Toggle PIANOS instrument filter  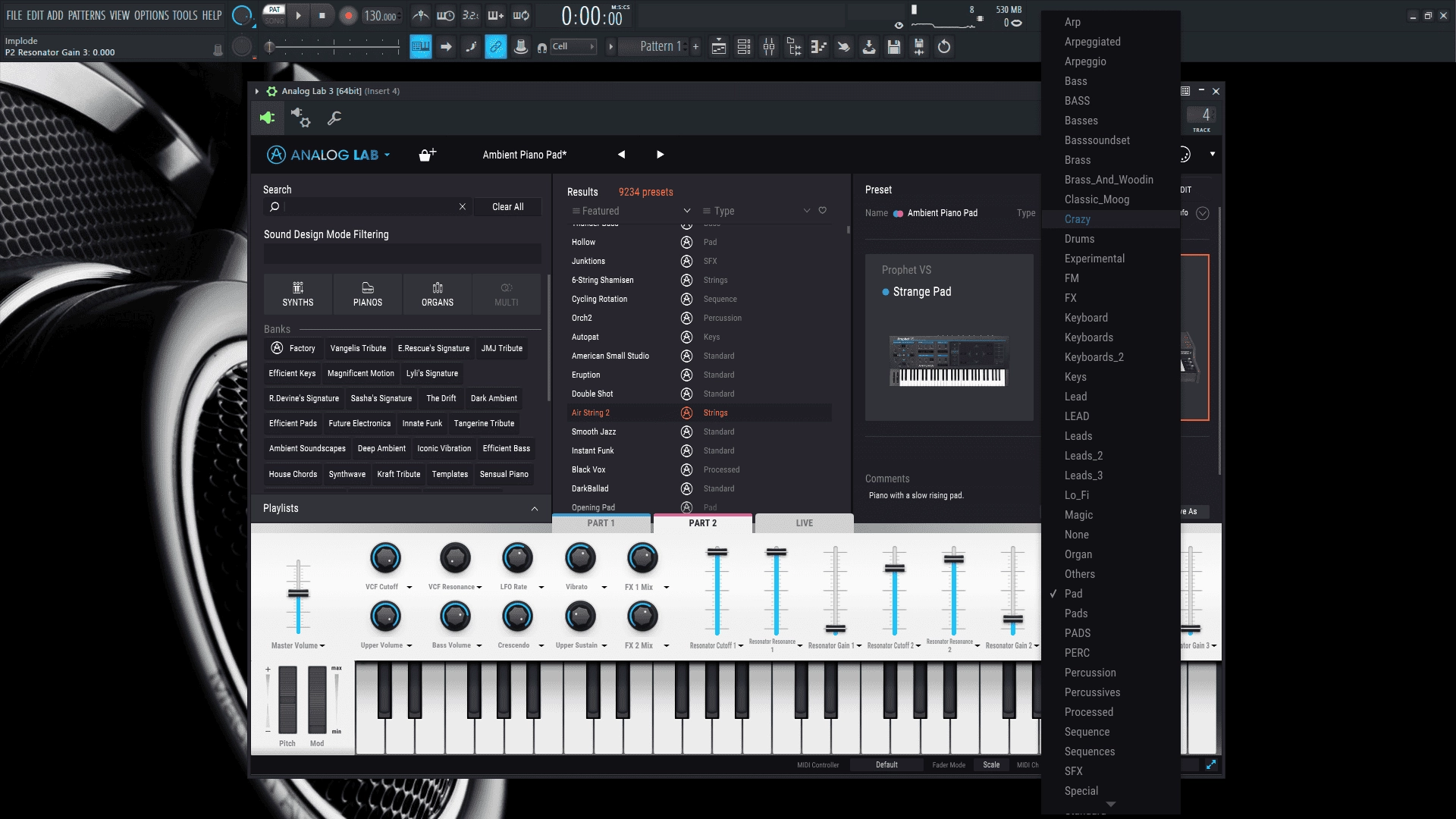pos(368,294)
